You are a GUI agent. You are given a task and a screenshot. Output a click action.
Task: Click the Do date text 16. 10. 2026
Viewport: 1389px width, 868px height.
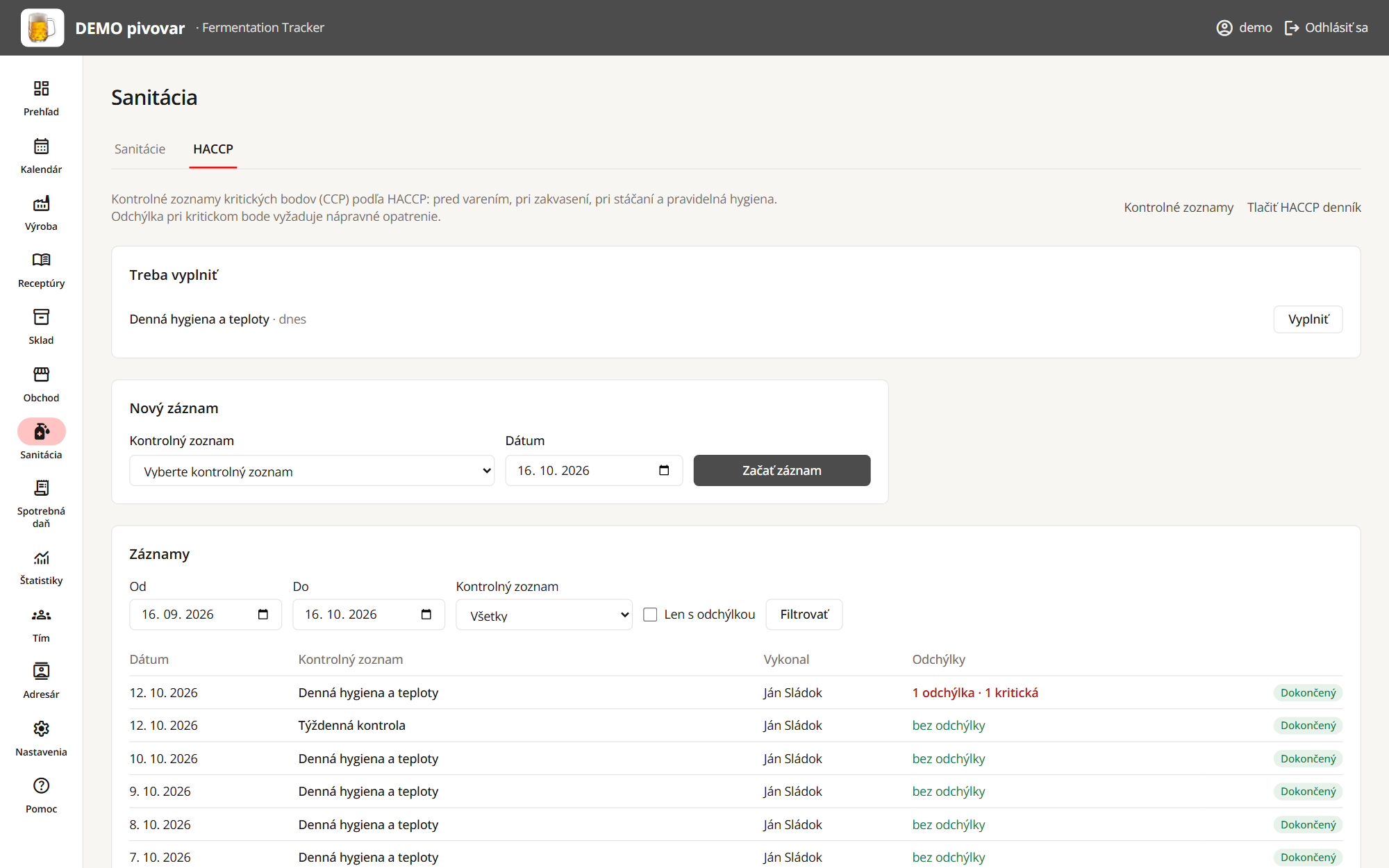click(341, 615)
